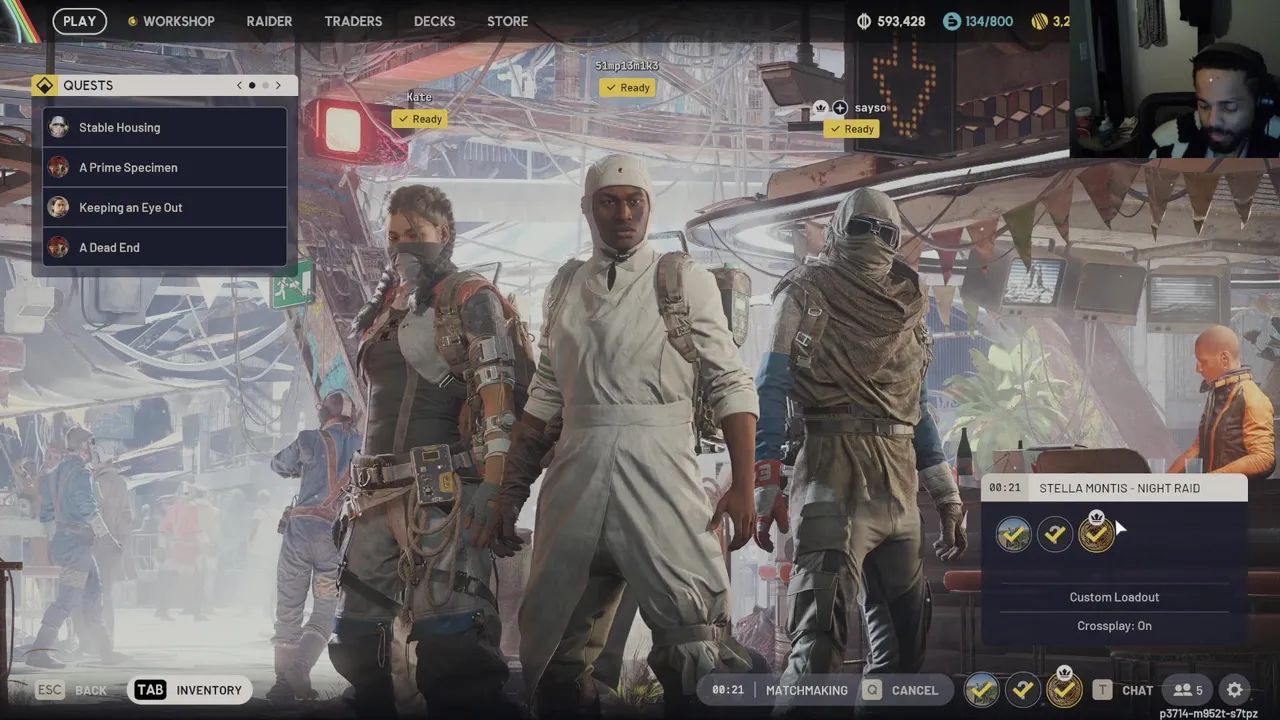This screenshot has height=720, width=1280.
Task: Click the player name Kate
Action: [419, 97]
